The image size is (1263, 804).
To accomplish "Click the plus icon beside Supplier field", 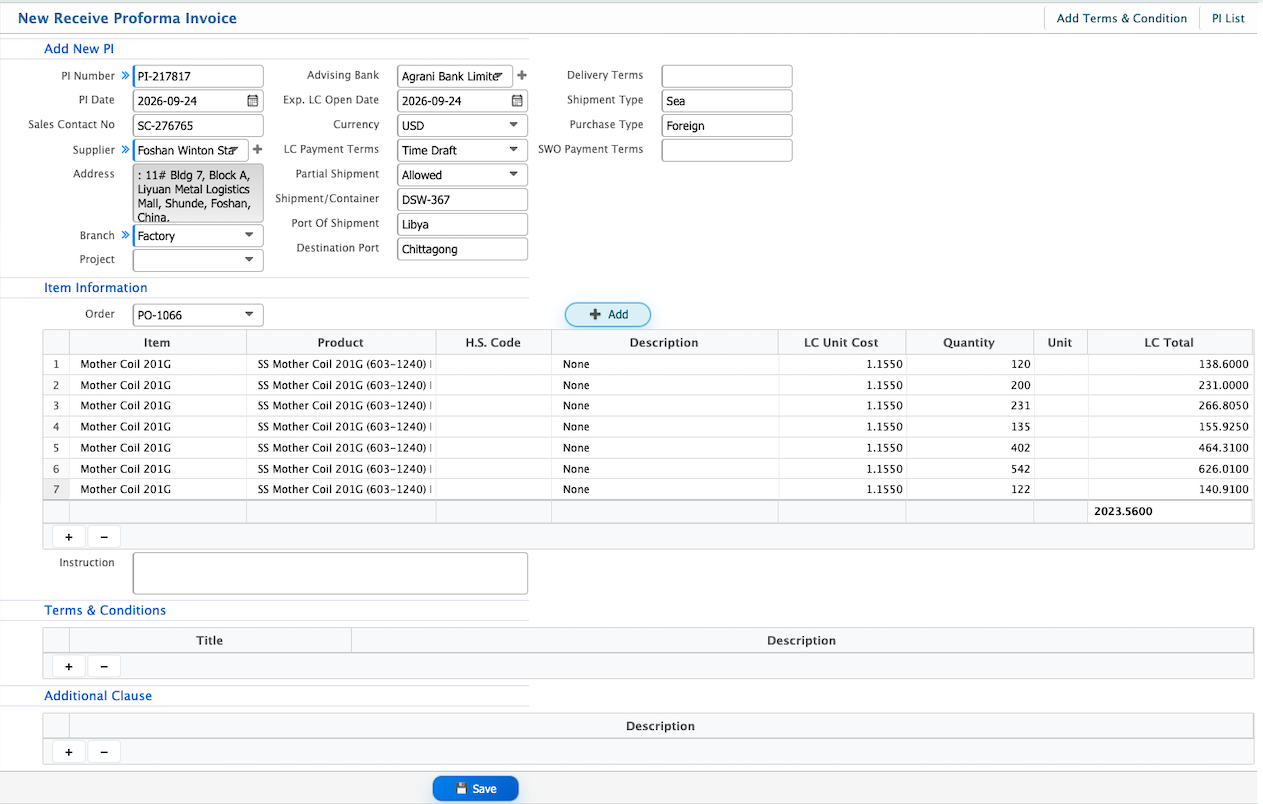I will [x=257, y=150].
